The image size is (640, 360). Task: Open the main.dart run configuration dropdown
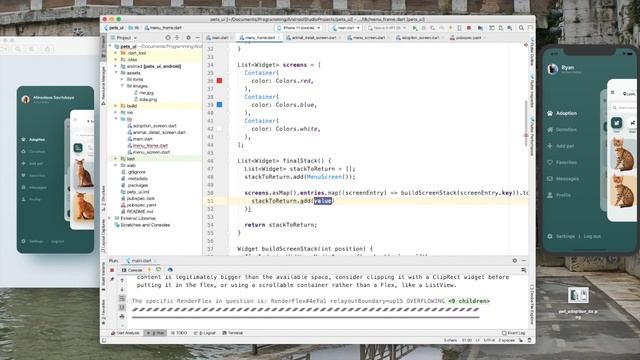pyautogui.click(x=346, y=28)
